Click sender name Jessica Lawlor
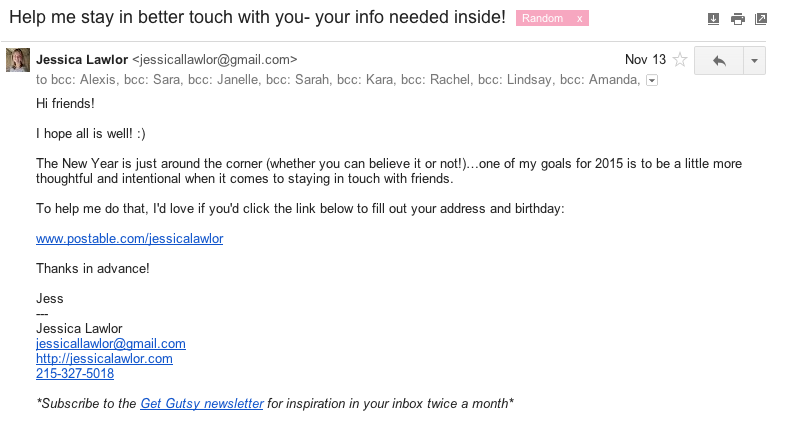 click(x=82, y=60)
